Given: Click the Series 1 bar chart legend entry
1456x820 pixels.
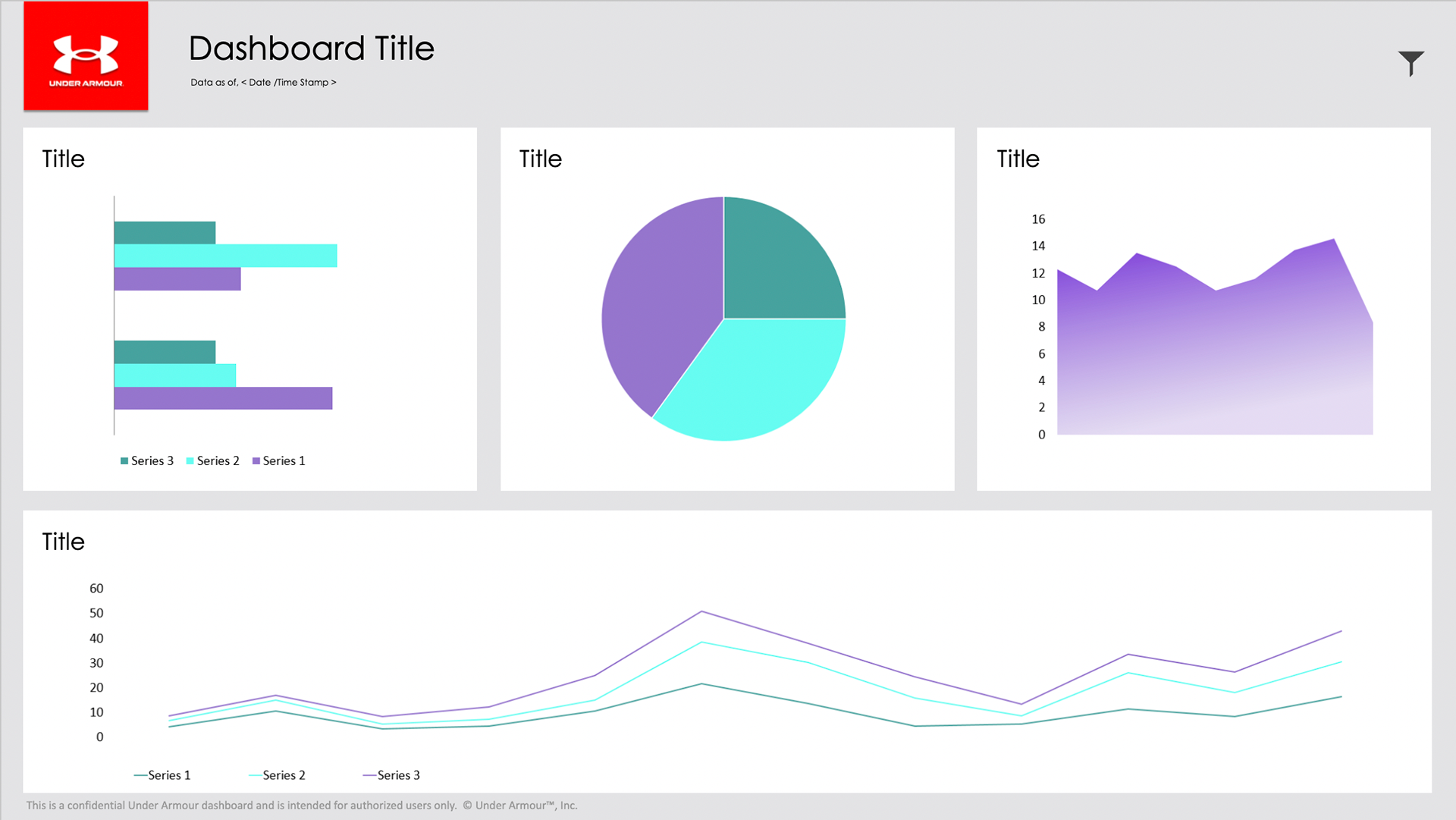Looking at the screenshot, I should [x=279, y=461].
